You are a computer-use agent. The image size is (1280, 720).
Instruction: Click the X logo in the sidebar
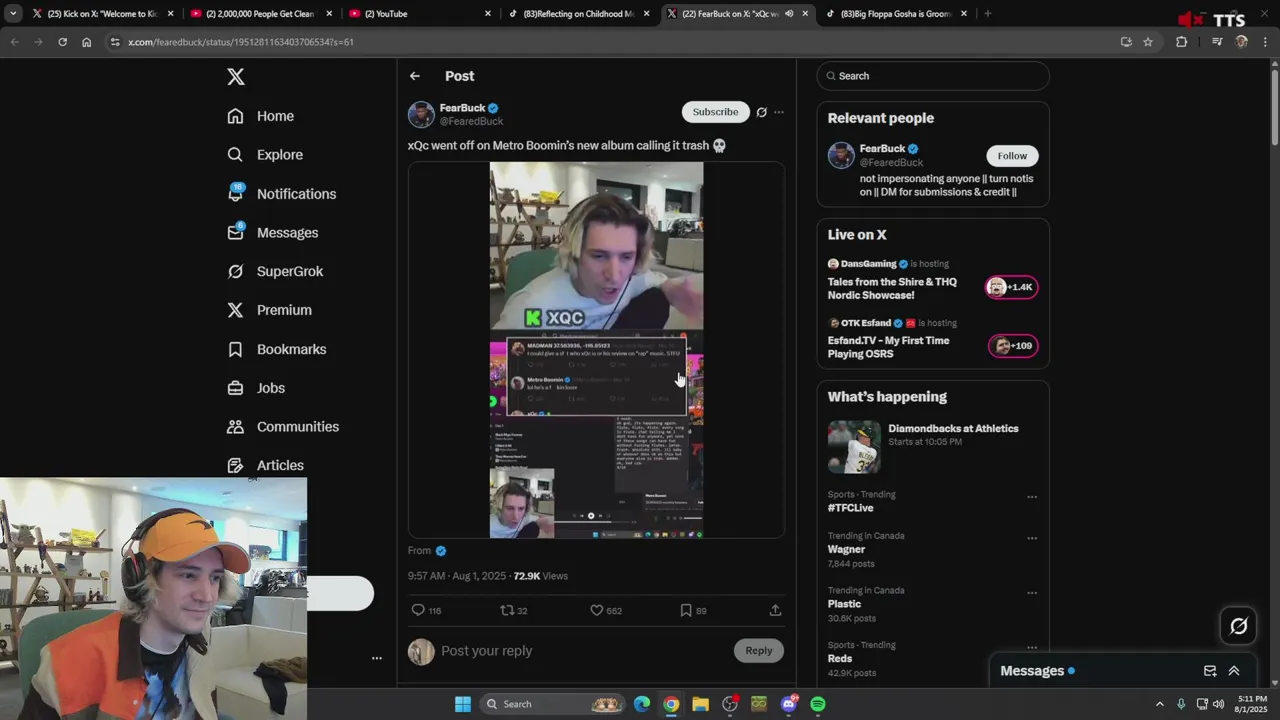coord(236,77)
